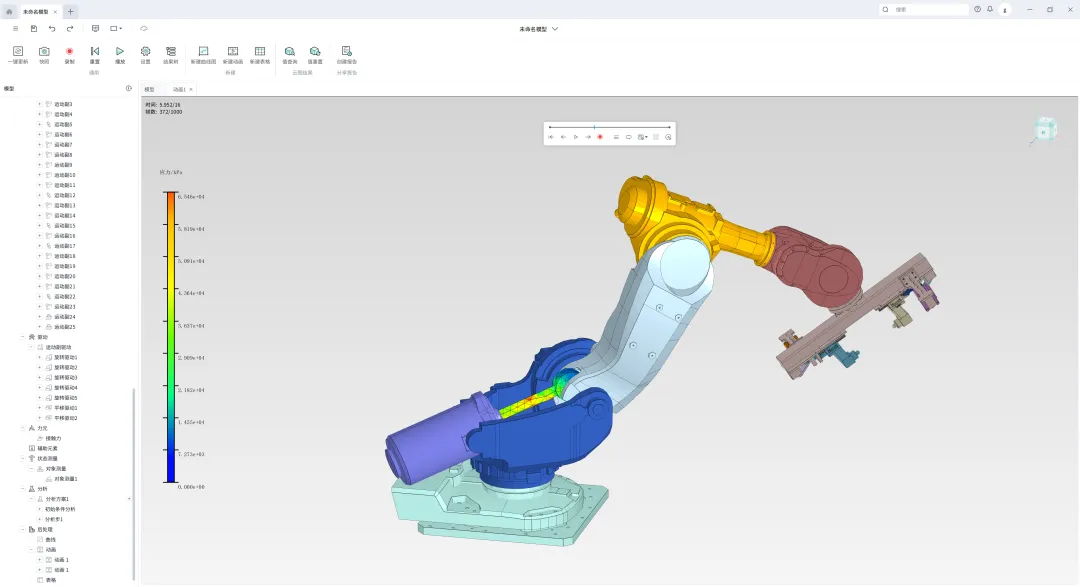This screenshot has height=587, width=1080.
Task: Toggle the red record button in player bar
Action: coord(600,137)
